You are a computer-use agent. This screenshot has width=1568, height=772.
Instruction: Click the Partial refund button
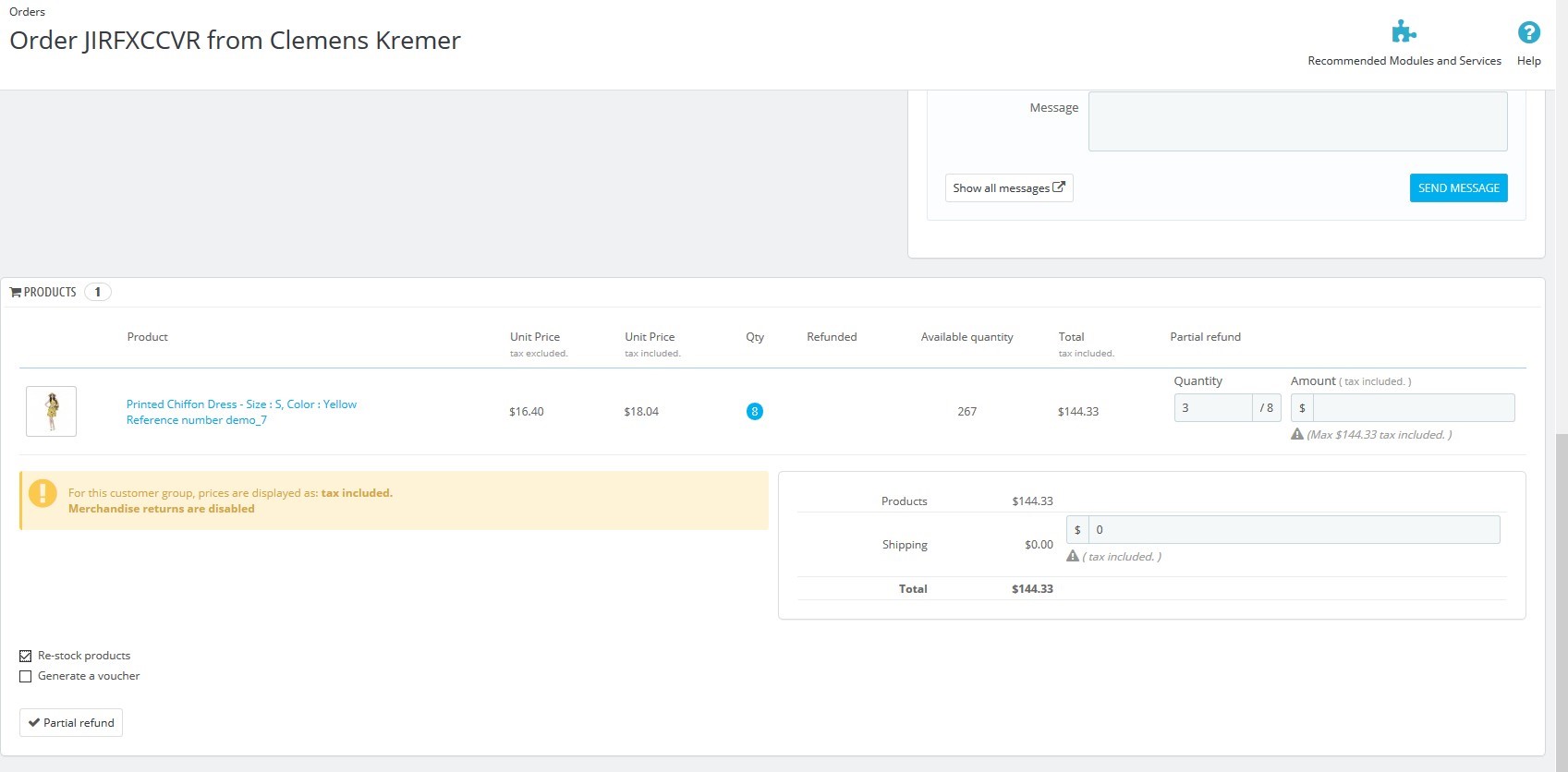coord(71,722)
